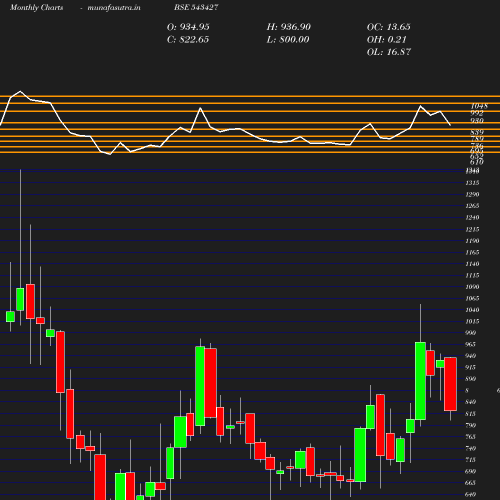Click the '992' level label on indicator panel
The height and width of the screenshot is (500, 500).
coord(477,113)
